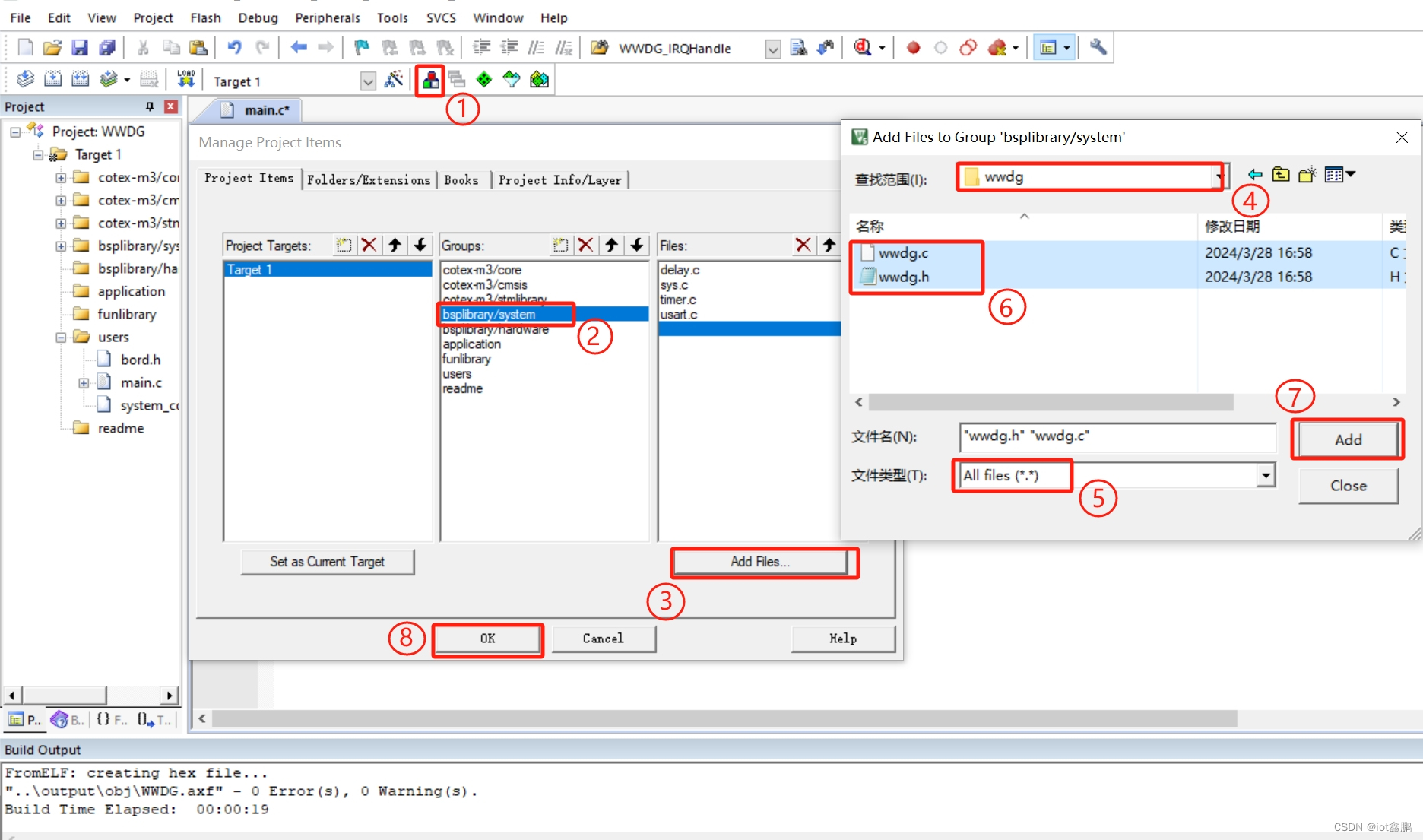Click the Undo arrow icon
Screen dimensions: 1423x840
pos(234,48)
